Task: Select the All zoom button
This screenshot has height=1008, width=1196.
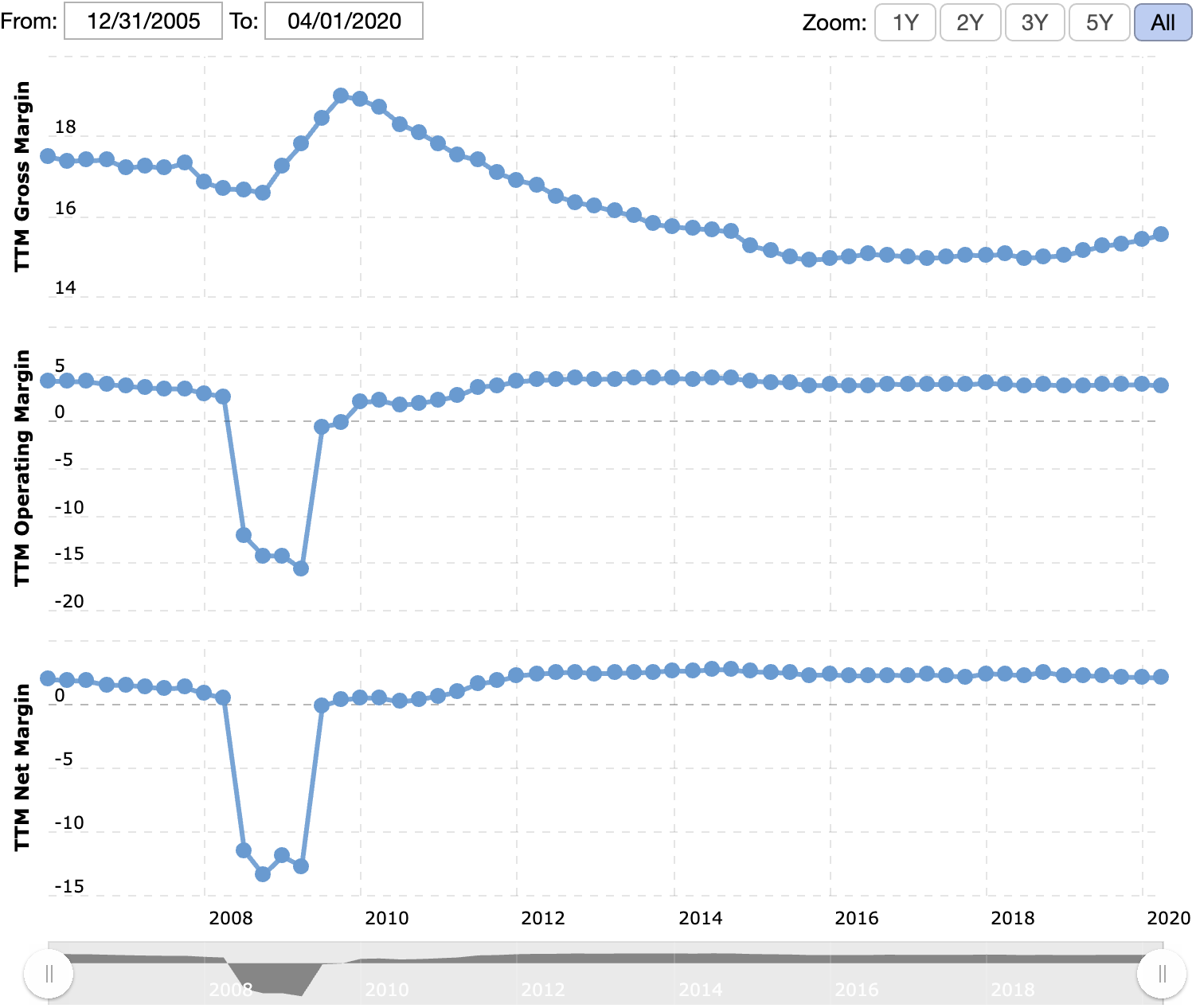Action: pyautogui.click(x=1163, y=22)
